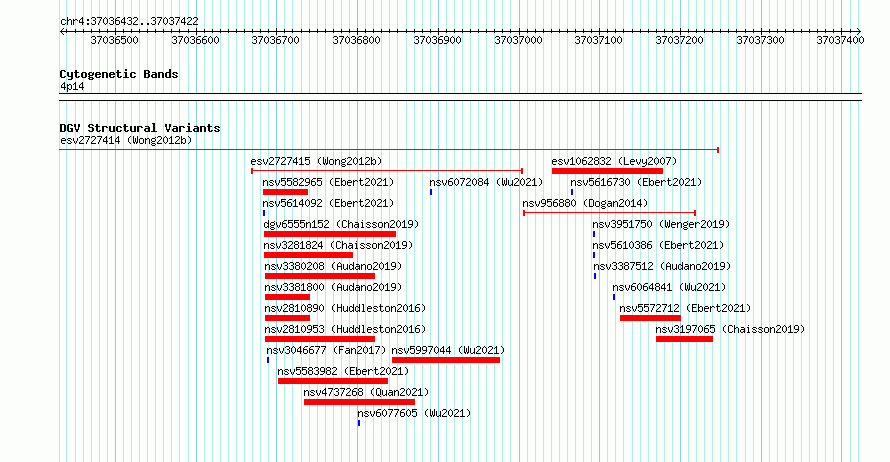Click the nsv5582965 (Ebert2021) label
The width and height of the screenshot is (890, 462).
[328, 182]
